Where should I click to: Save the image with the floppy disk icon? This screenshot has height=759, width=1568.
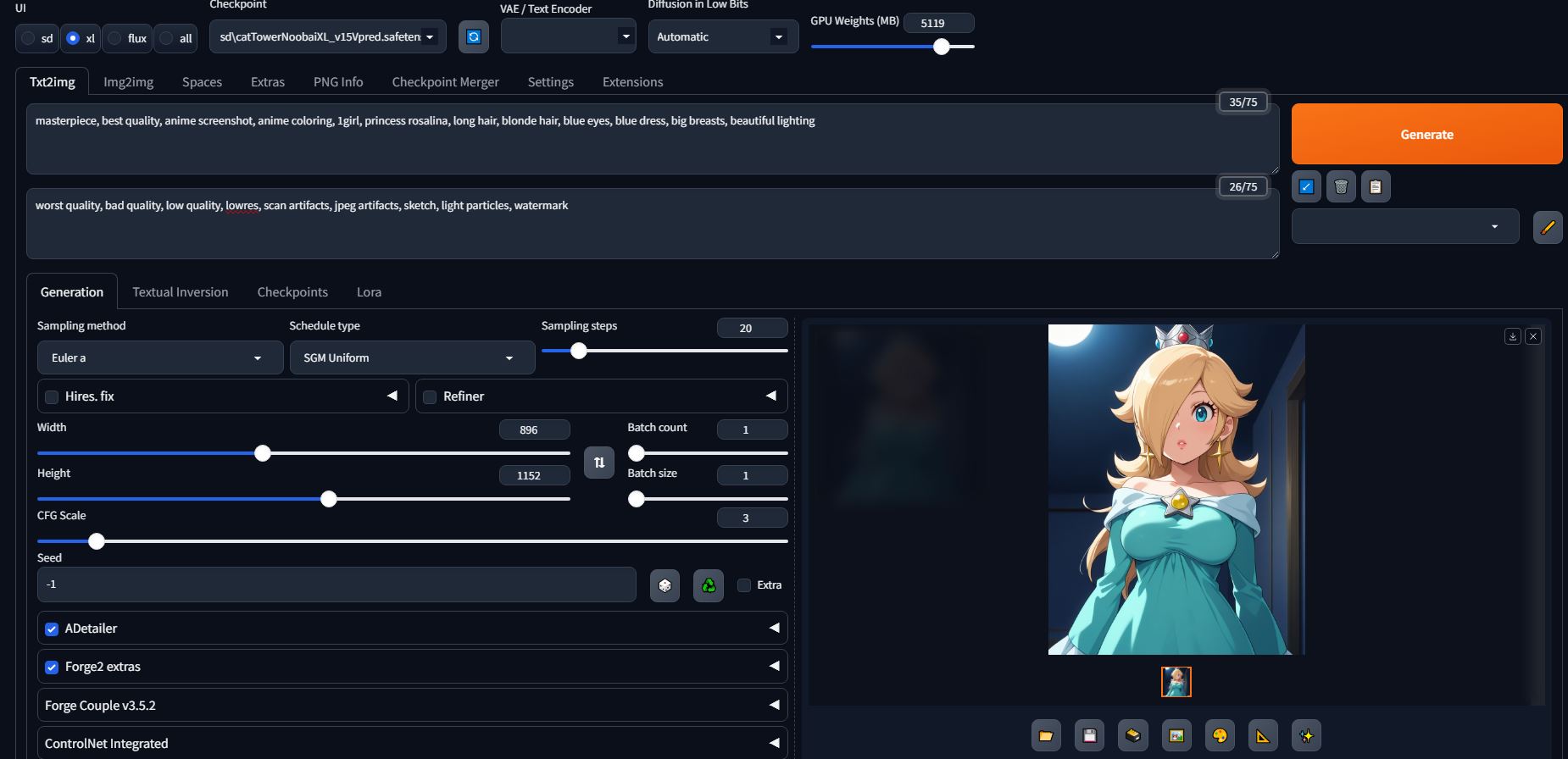(1090, 735)
